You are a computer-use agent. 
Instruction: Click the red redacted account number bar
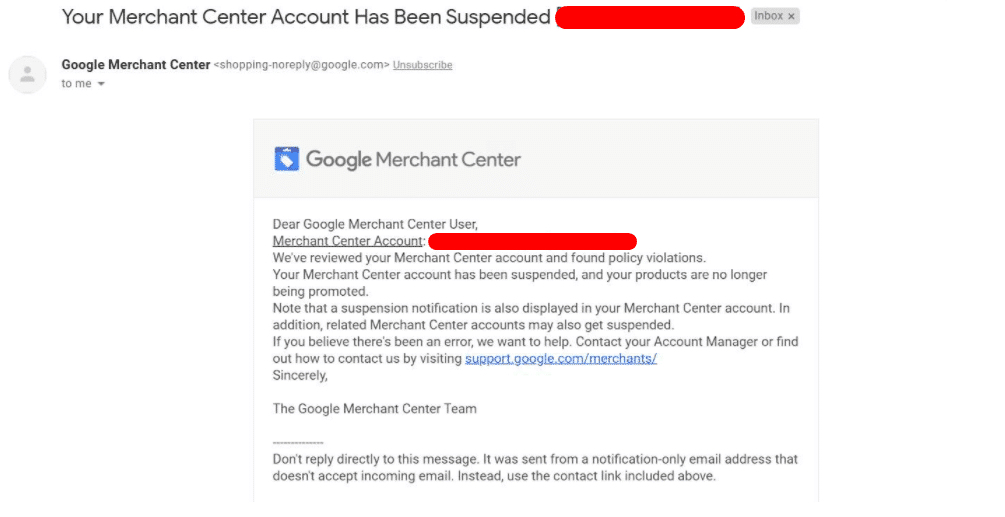tap(532, 241)
